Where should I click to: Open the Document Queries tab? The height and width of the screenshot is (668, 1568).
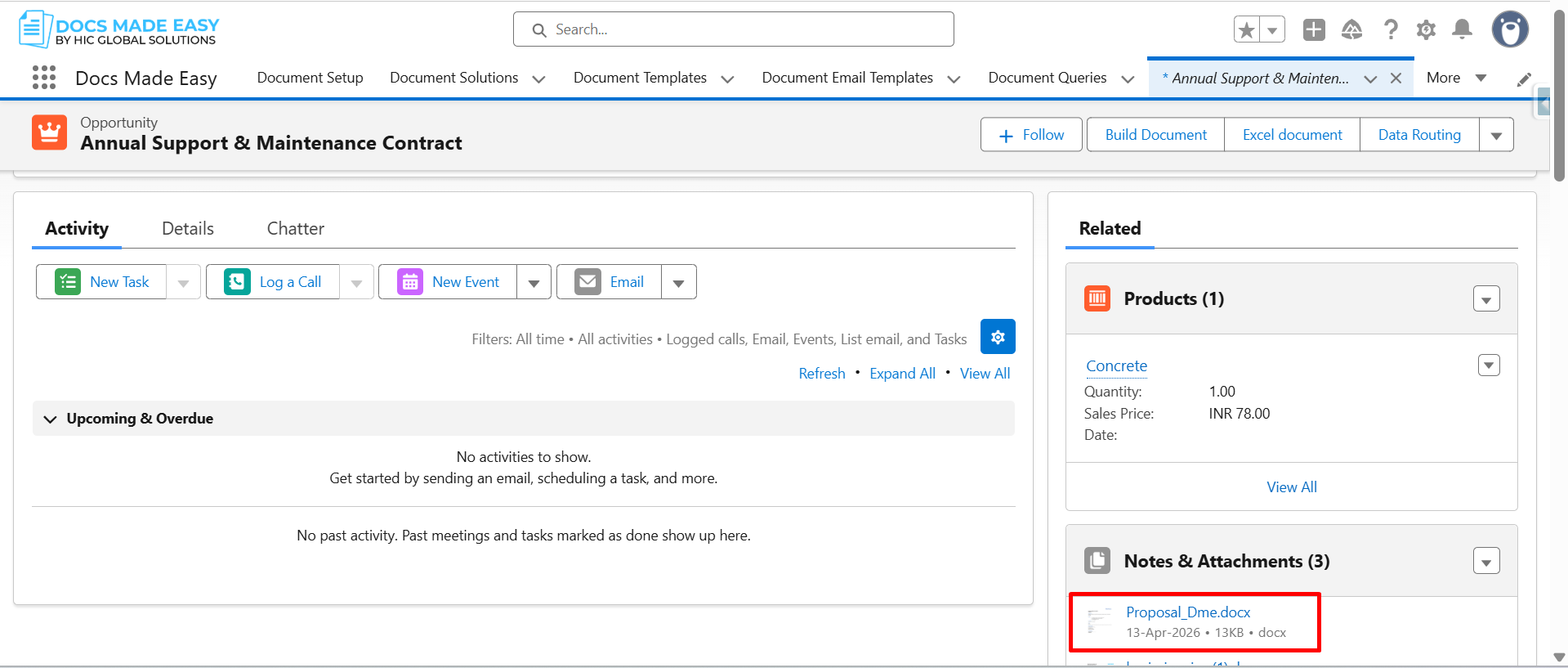pyautogui.click(x=1048, y=78)
